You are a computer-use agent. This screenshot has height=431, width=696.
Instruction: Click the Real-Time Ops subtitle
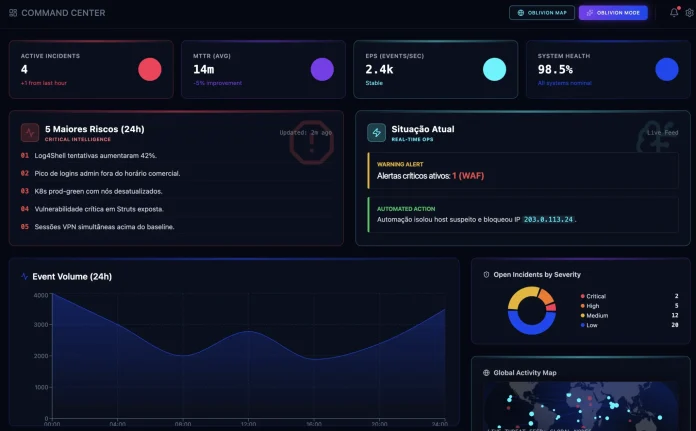tap(412, 139)
